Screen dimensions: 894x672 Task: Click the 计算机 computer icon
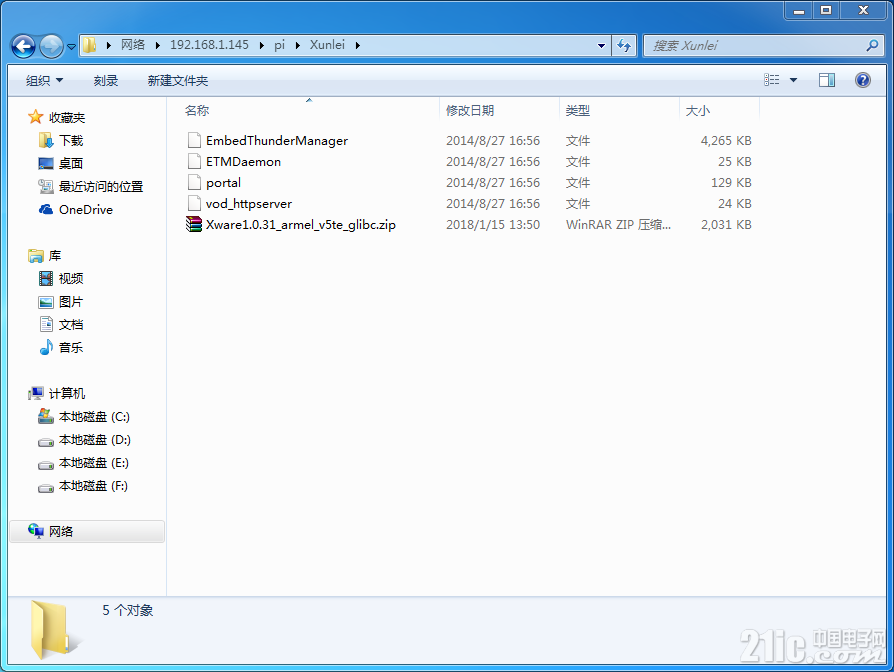tap(35, 393)
